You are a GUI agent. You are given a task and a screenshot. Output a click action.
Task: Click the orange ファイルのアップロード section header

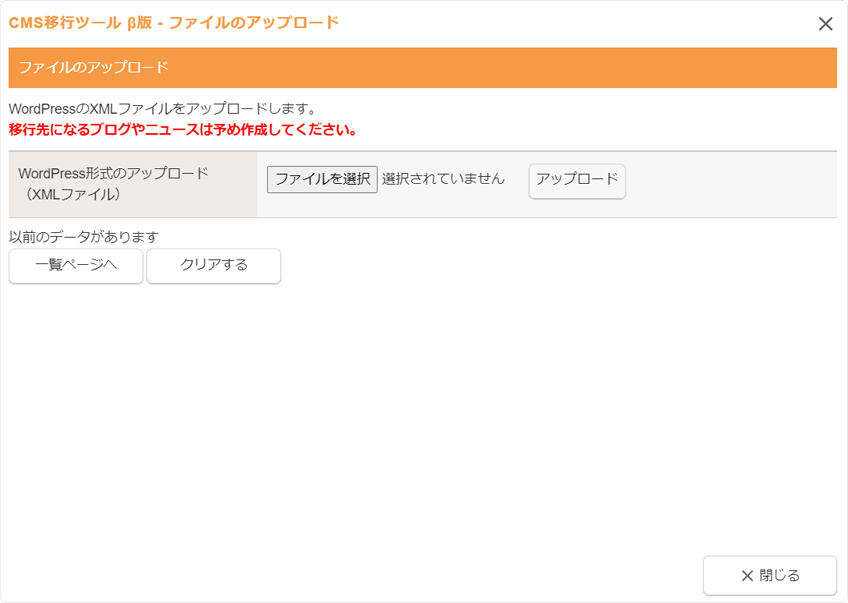click(422, 68)
